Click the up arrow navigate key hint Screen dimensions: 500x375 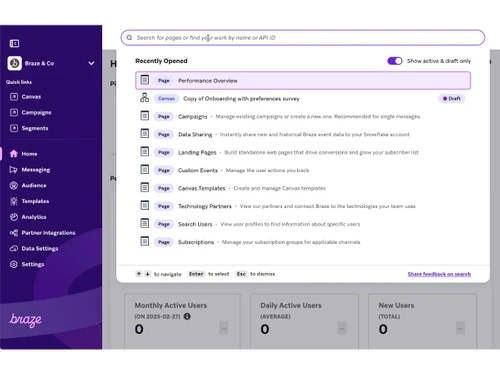coord(139,274)
